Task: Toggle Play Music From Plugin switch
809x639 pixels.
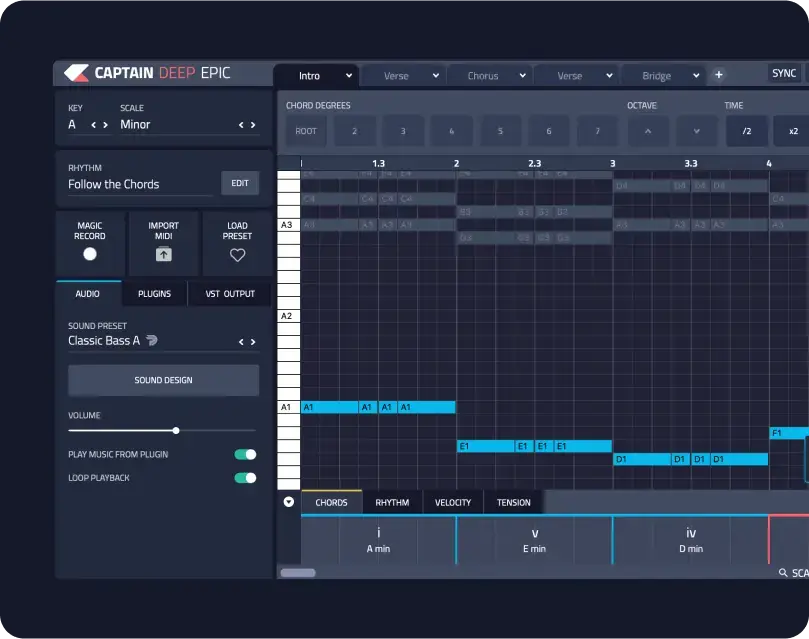Action: (x=245, y=454)
